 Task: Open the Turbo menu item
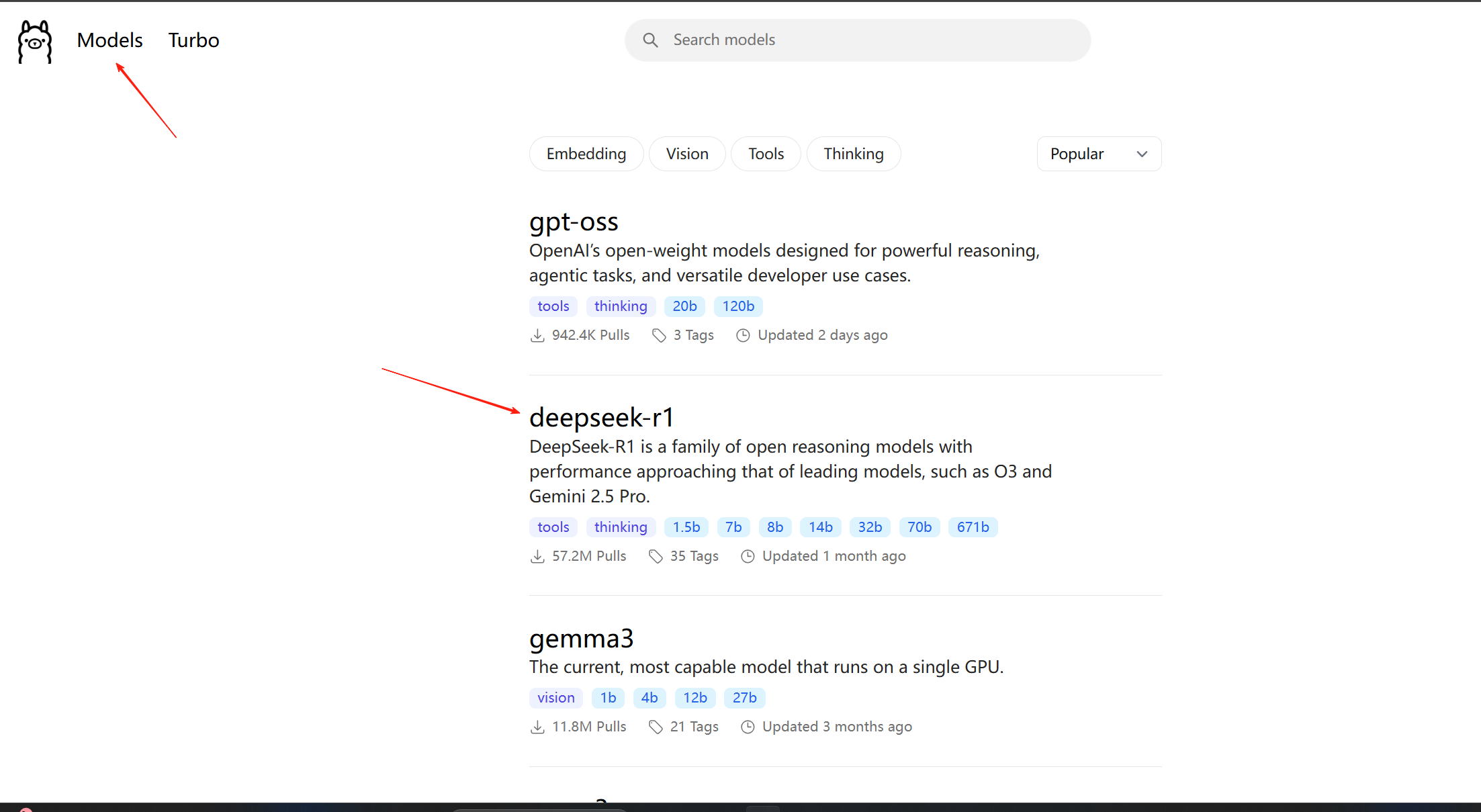click(193, 40)
